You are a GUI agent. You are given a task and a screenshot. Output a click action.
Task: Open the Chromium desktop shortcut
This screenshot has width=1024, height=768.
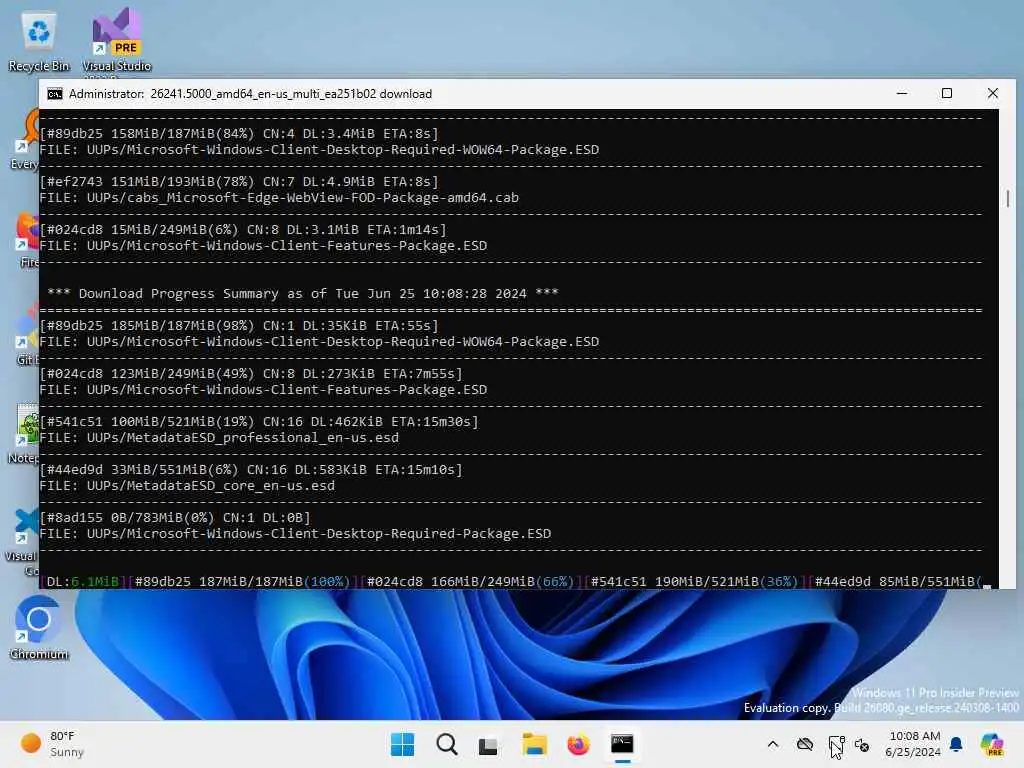39,628
